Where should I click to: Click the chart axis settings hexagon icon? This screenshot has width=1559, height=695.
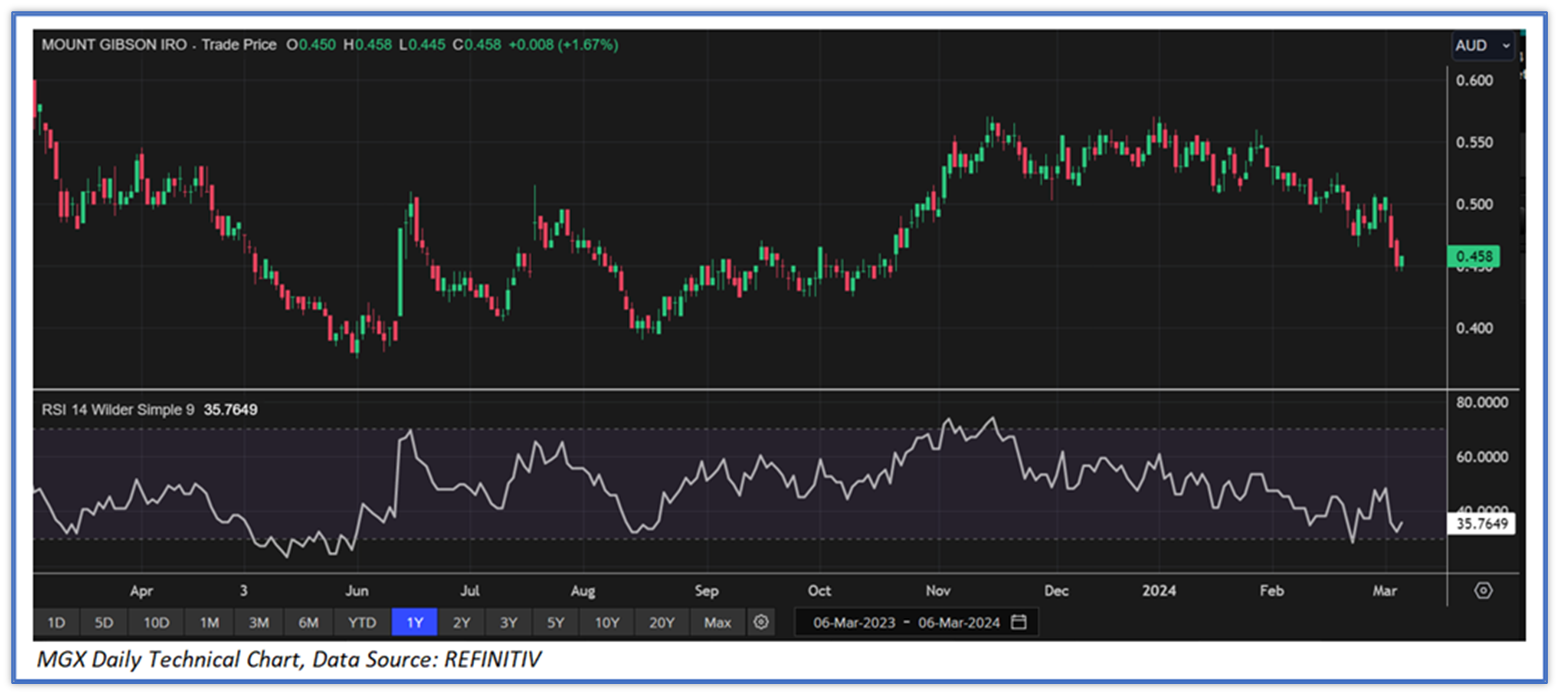pyautogui.click(x=1483, y=590)
